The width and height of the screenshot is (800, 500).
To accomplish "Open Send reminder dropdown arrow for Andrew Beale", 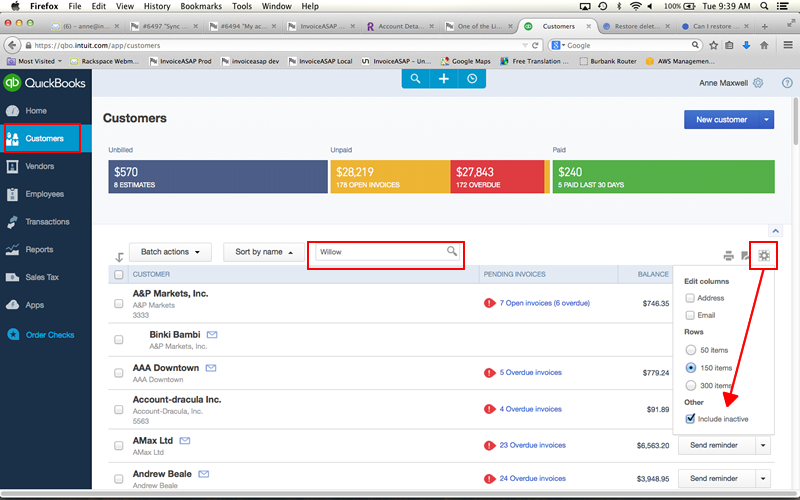I will click(763, 479).
